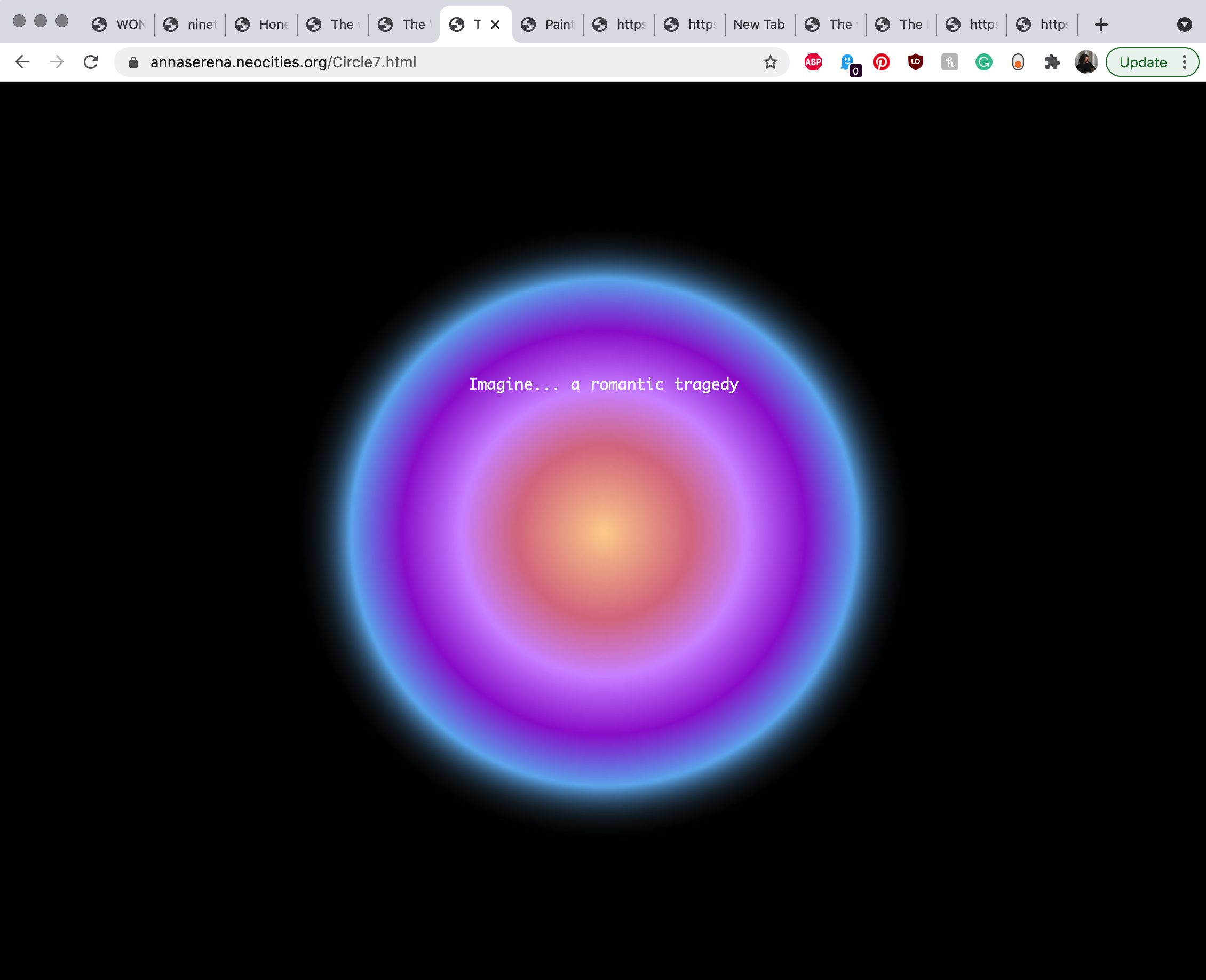Reload the current page
This screenshot has width=1206, height=980.
[x=91, y=62]
